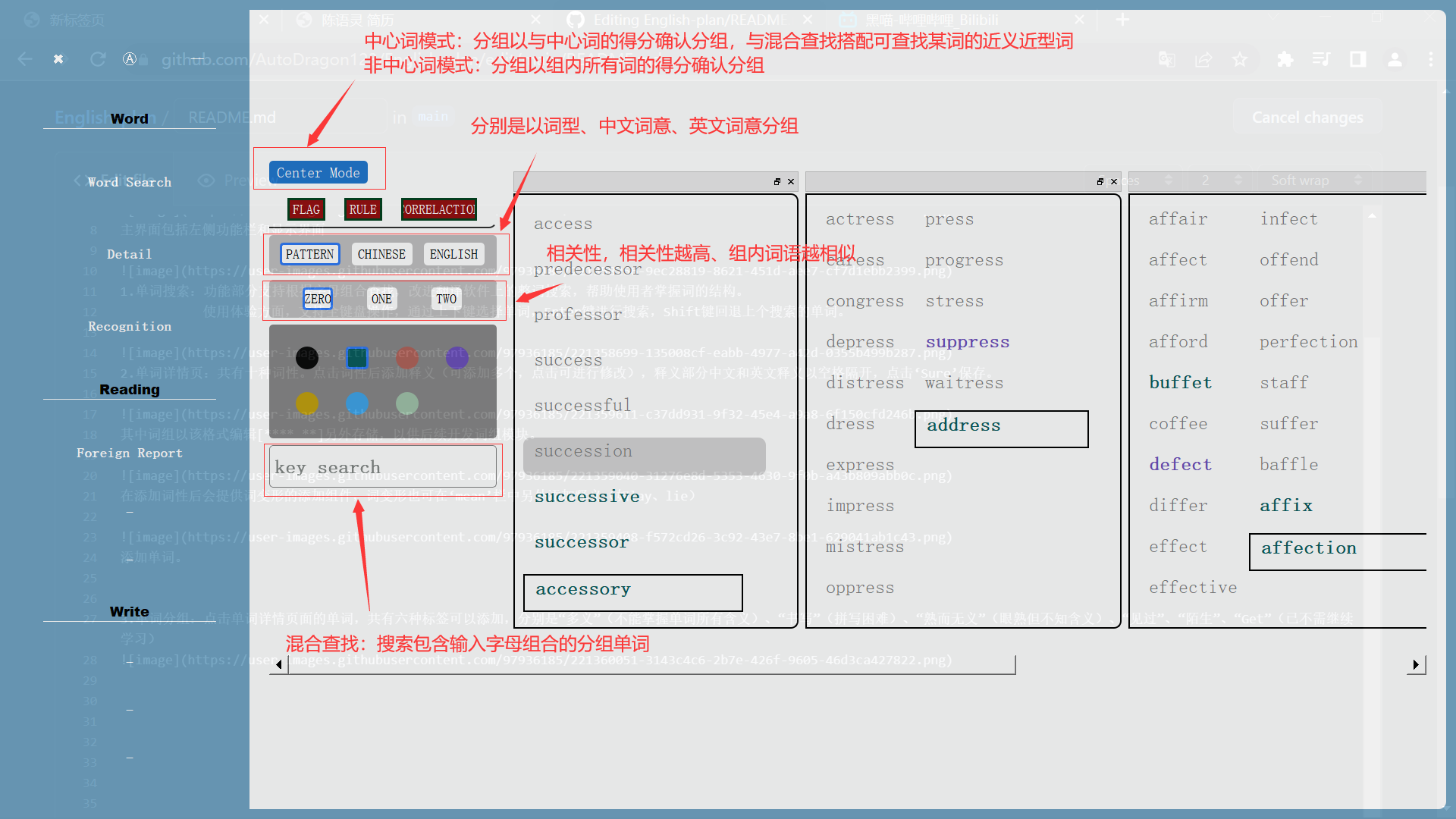This screenshot has height=819, width=1456.
Task: Toggle the Center Mode button
Action: pos(318,172)
